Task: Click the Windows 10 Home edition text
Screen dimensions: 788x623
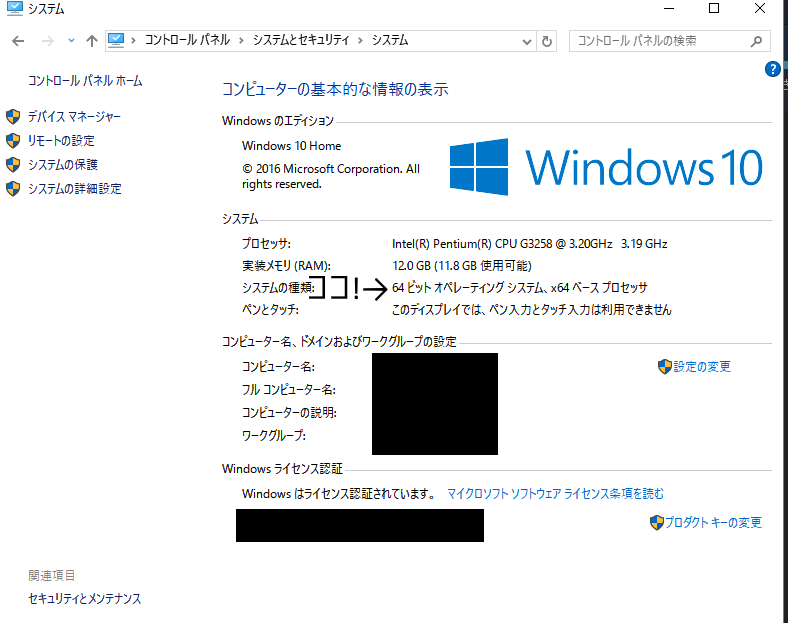Action: coord(291,146)
